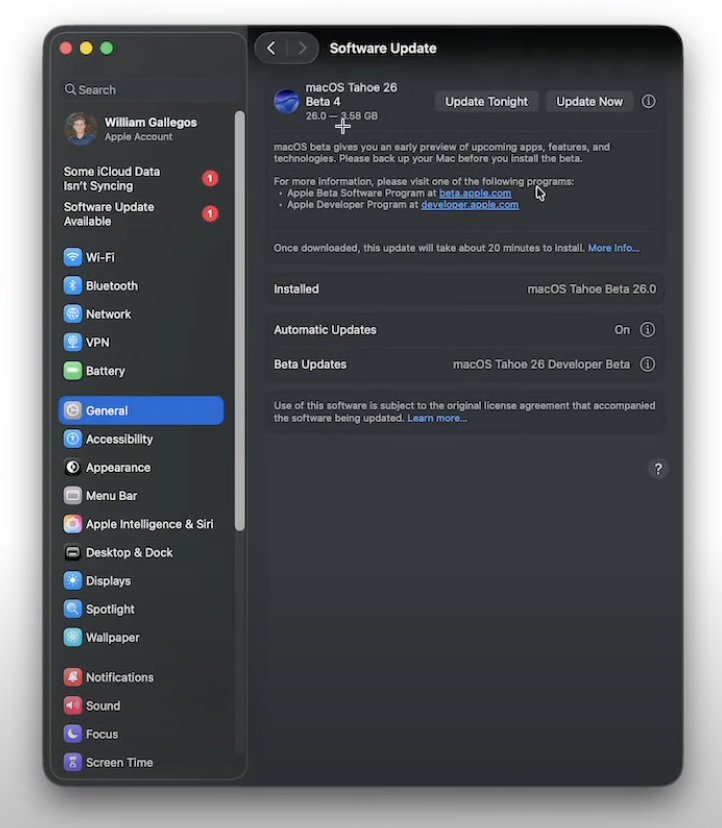Open Accessibility settings icon
722x828 pixels.
click(x=73, y=439)
